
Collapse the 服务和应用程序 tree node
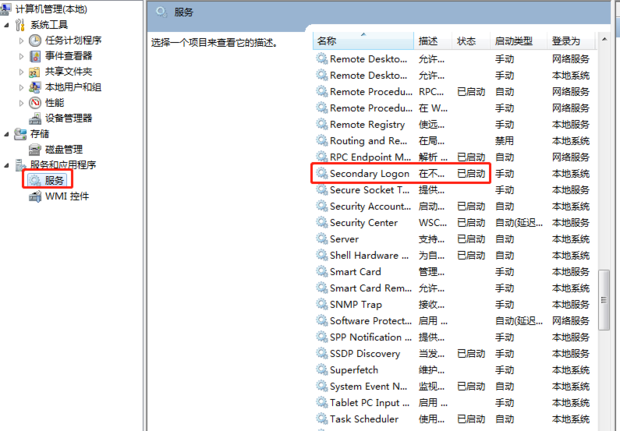point(8,165)
